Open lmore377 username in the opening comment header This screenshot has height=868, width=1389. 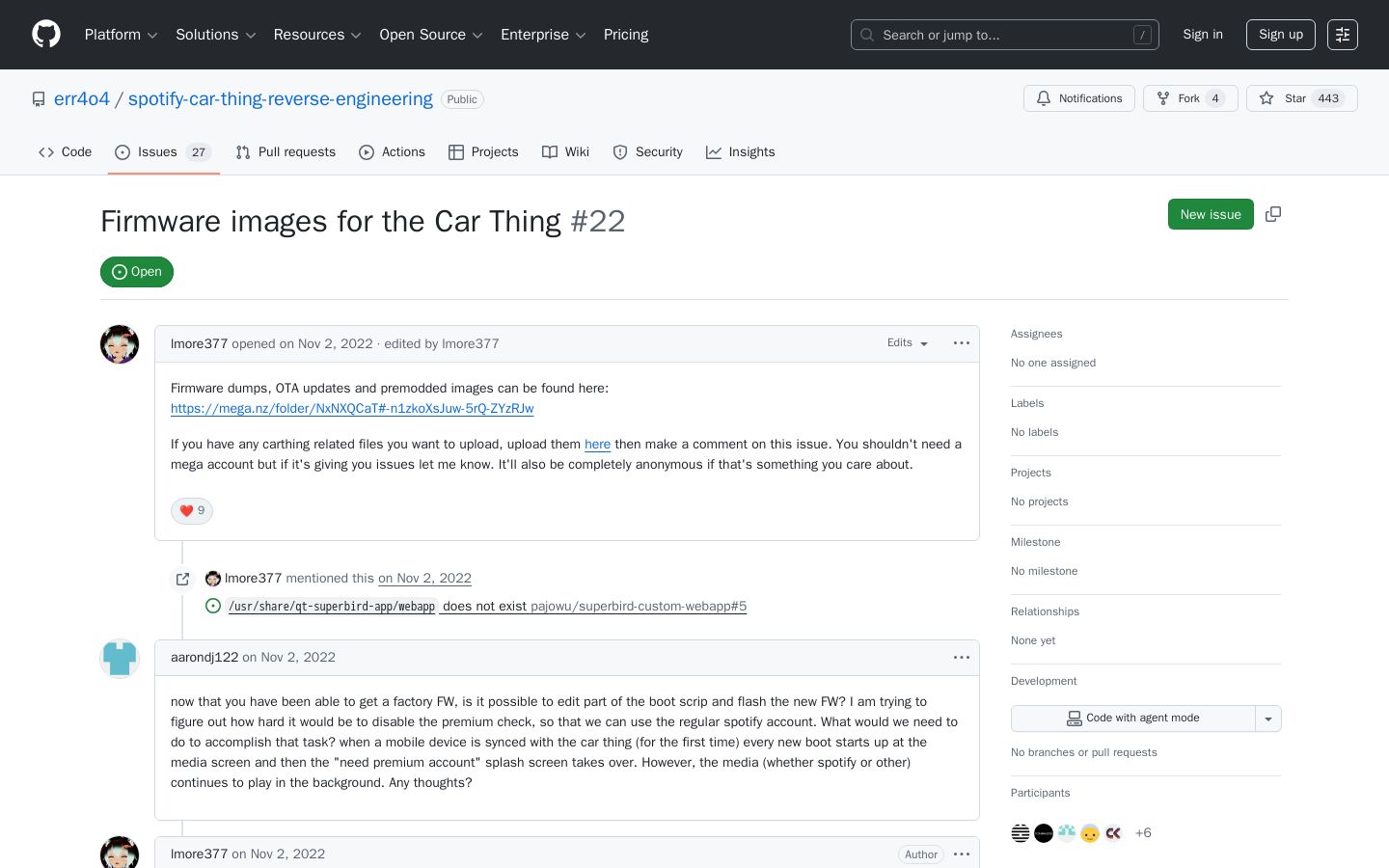click(200, 344)
